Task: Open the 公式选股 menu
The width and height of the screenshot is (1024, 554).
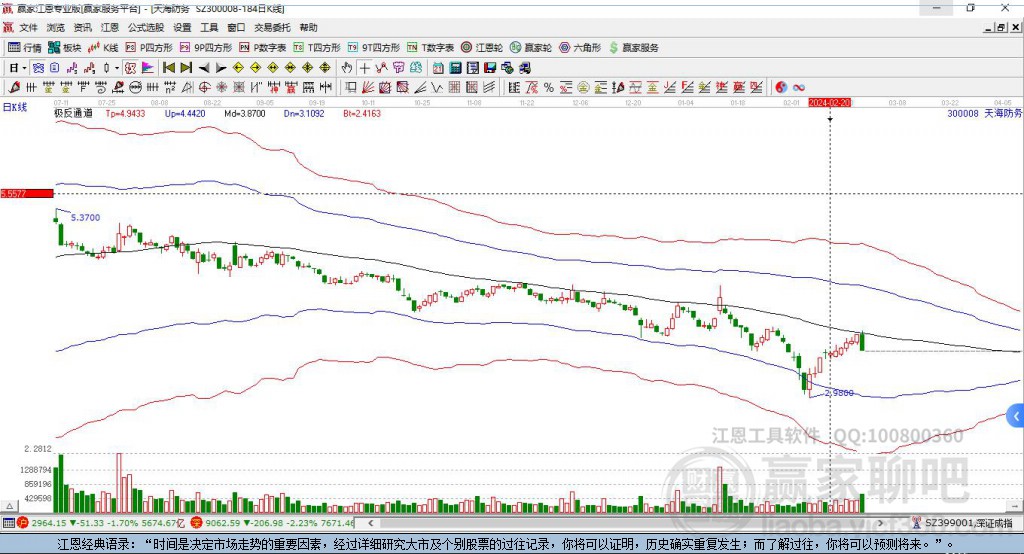Action: (x=146, y=27)
